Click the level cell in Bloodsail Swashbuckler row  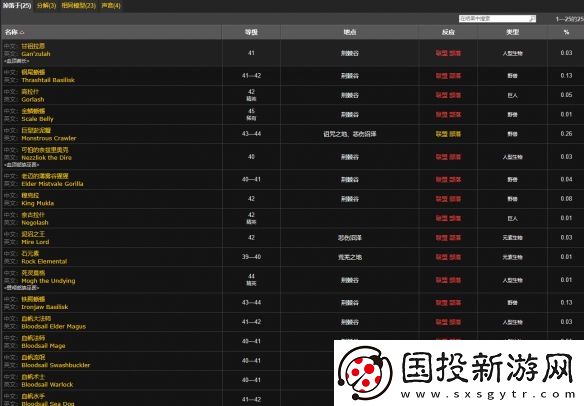tap(251, 361)
